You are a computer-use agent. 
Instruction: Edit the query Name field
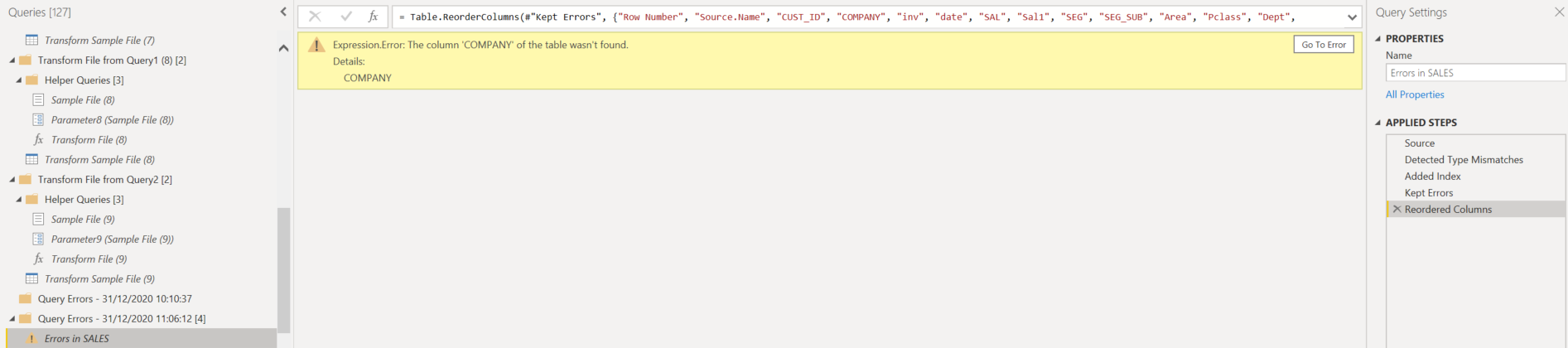(x=1475, y=73)
